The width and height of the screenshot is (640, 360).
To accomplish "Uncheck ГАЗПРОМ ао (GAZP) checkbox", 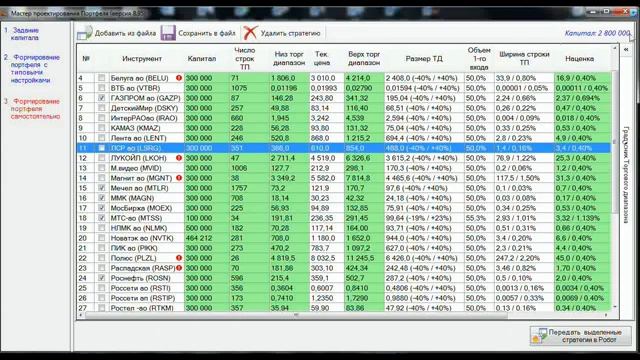I will 102,98.
